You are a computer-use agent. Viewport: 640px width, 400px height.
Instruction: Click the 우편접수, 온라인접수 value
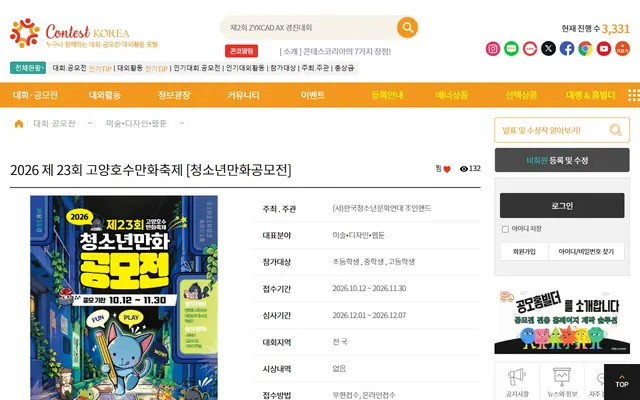coord(364,395)
